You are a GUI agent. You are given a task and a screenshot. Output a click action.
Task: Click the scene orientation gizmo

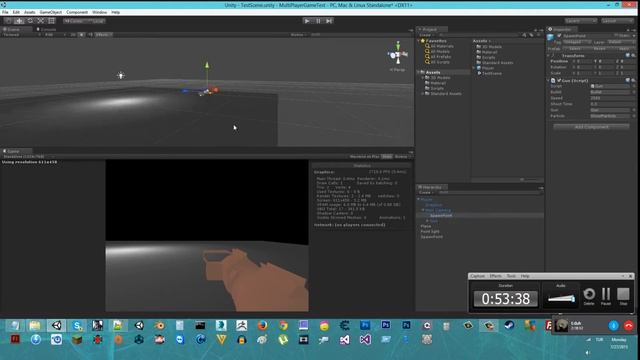pyautogui.click(x=398, y=54)
